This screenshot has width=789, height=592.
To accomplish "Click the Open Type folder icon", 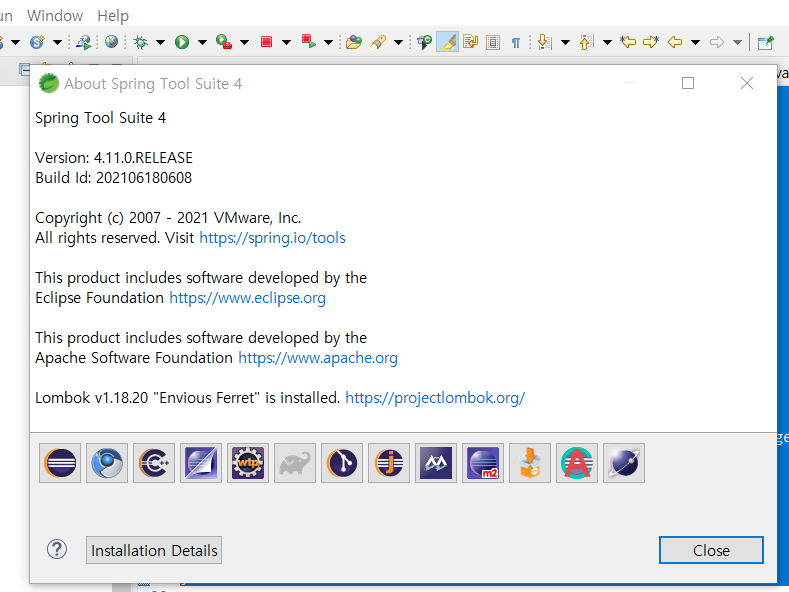I will tap(354, 42).
